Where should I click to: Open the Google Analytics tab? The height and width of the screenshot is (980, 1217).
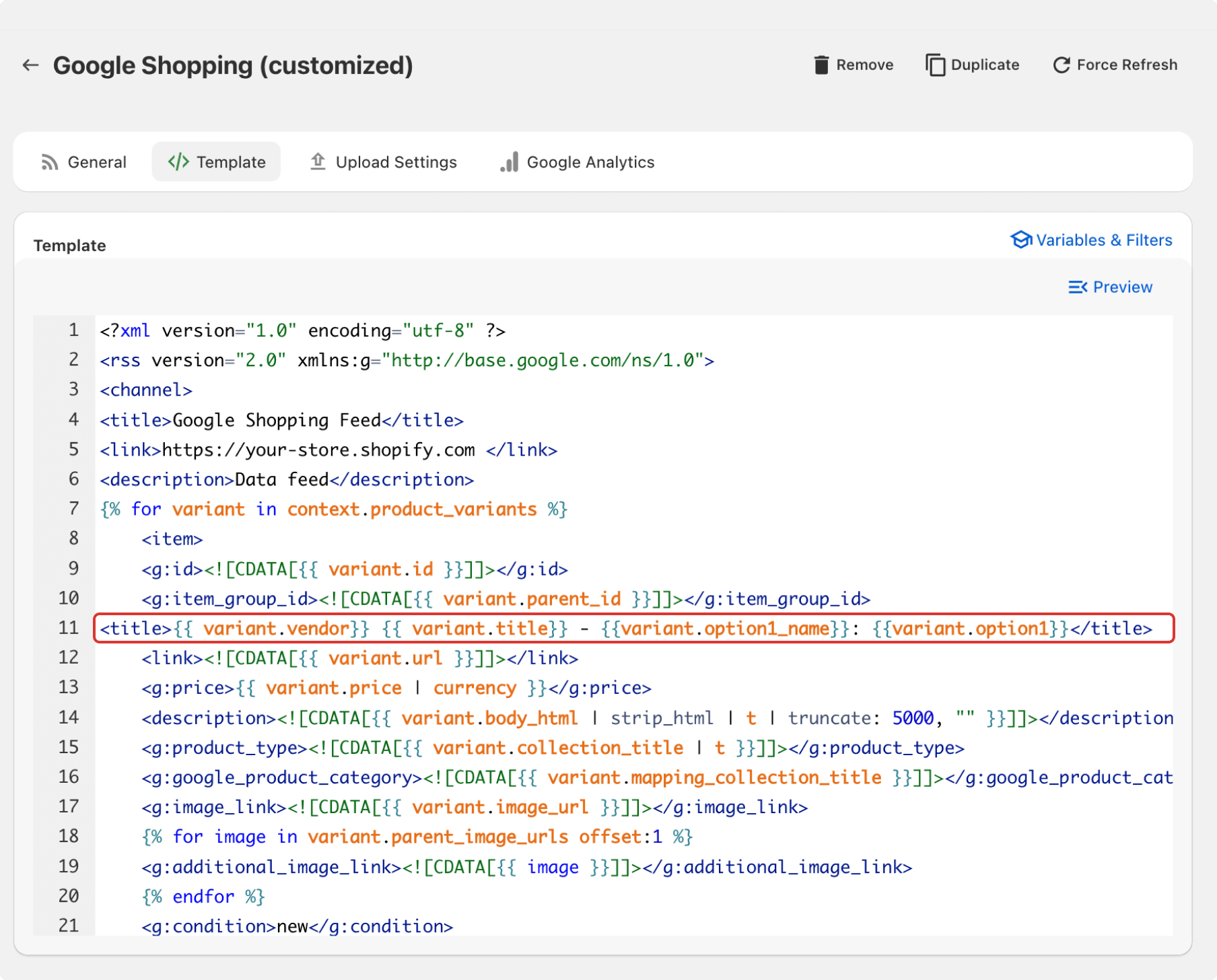click(578, 162)
